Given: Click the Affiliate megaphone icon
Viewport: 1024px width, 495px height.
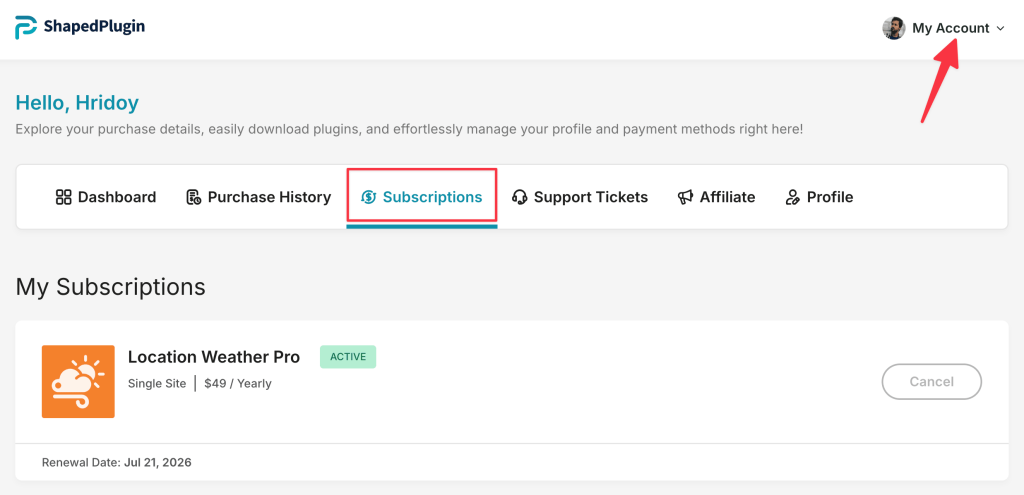Looking at the screenshot, I should coord(685,197).
